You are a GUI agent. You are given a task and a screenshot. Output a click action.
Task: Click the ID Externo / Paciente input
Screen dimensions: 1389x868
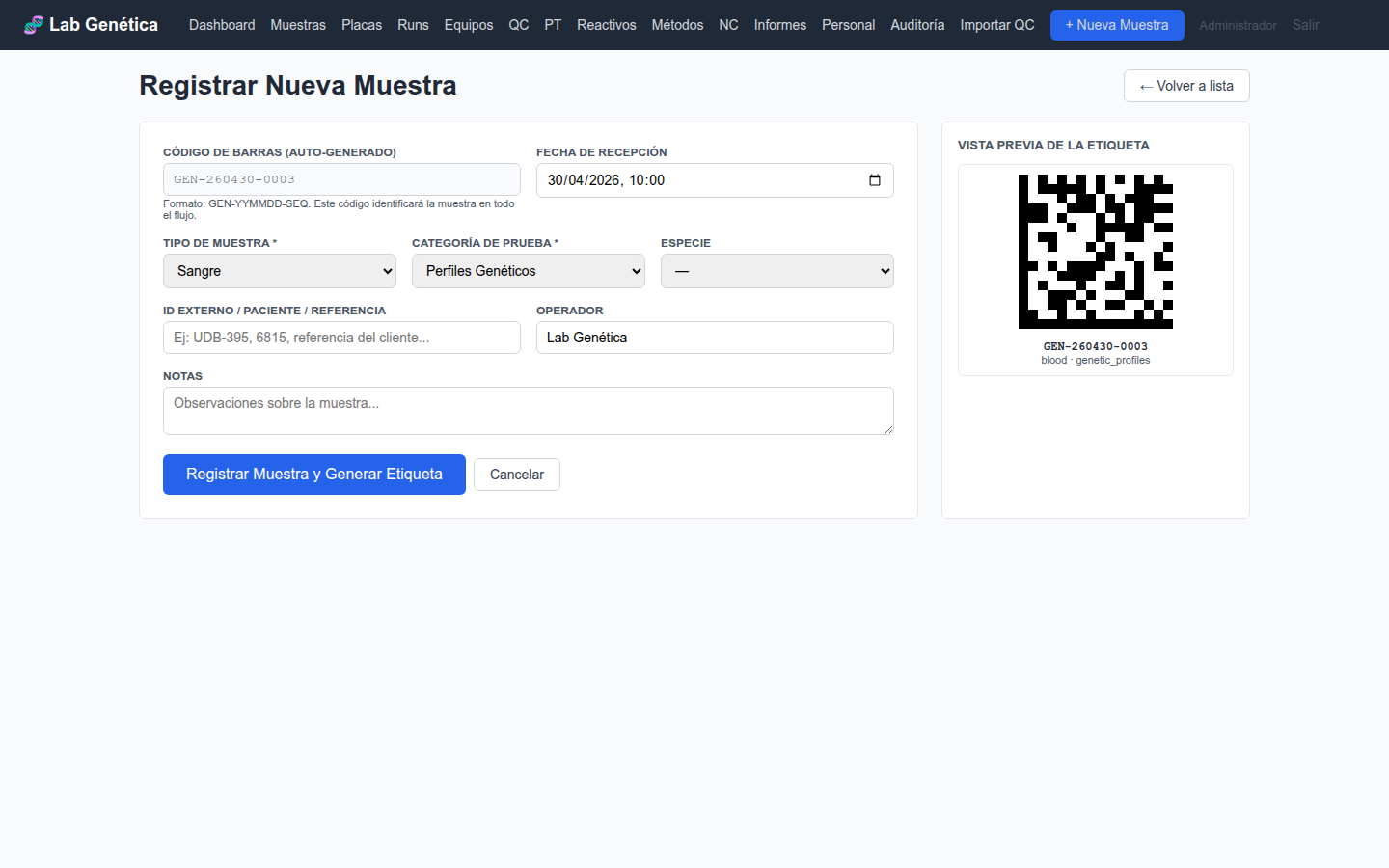point(341,338)
